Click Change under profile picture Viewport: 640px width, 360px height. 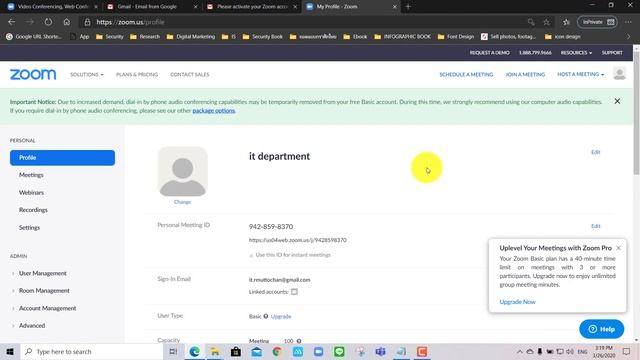click(x=182, y=202)
